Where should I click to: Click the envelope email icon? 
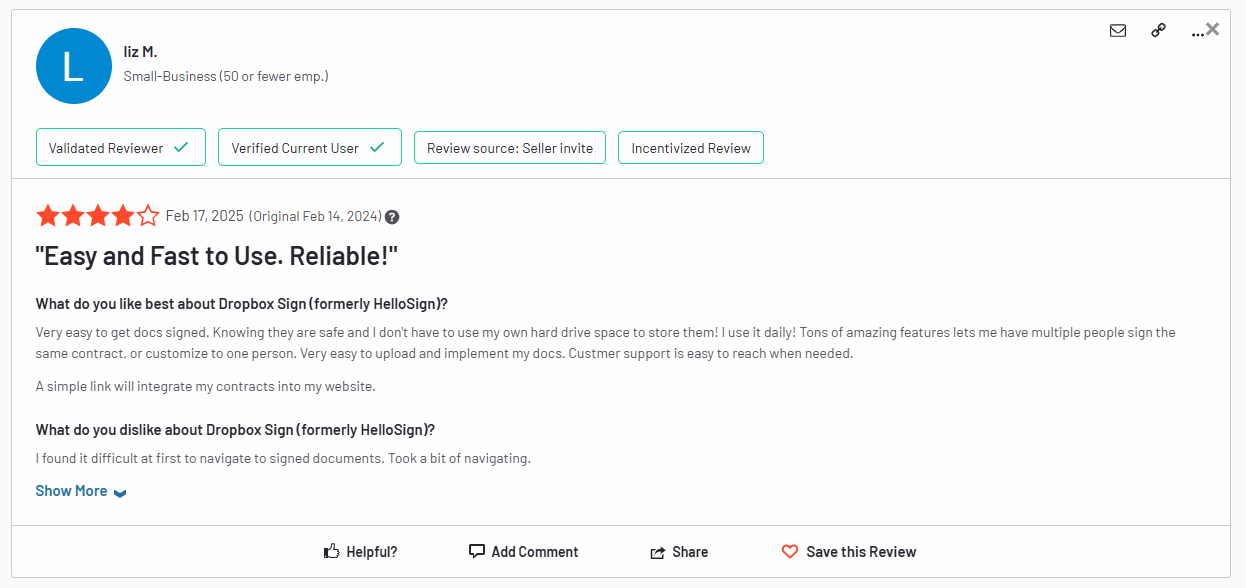1118,31
